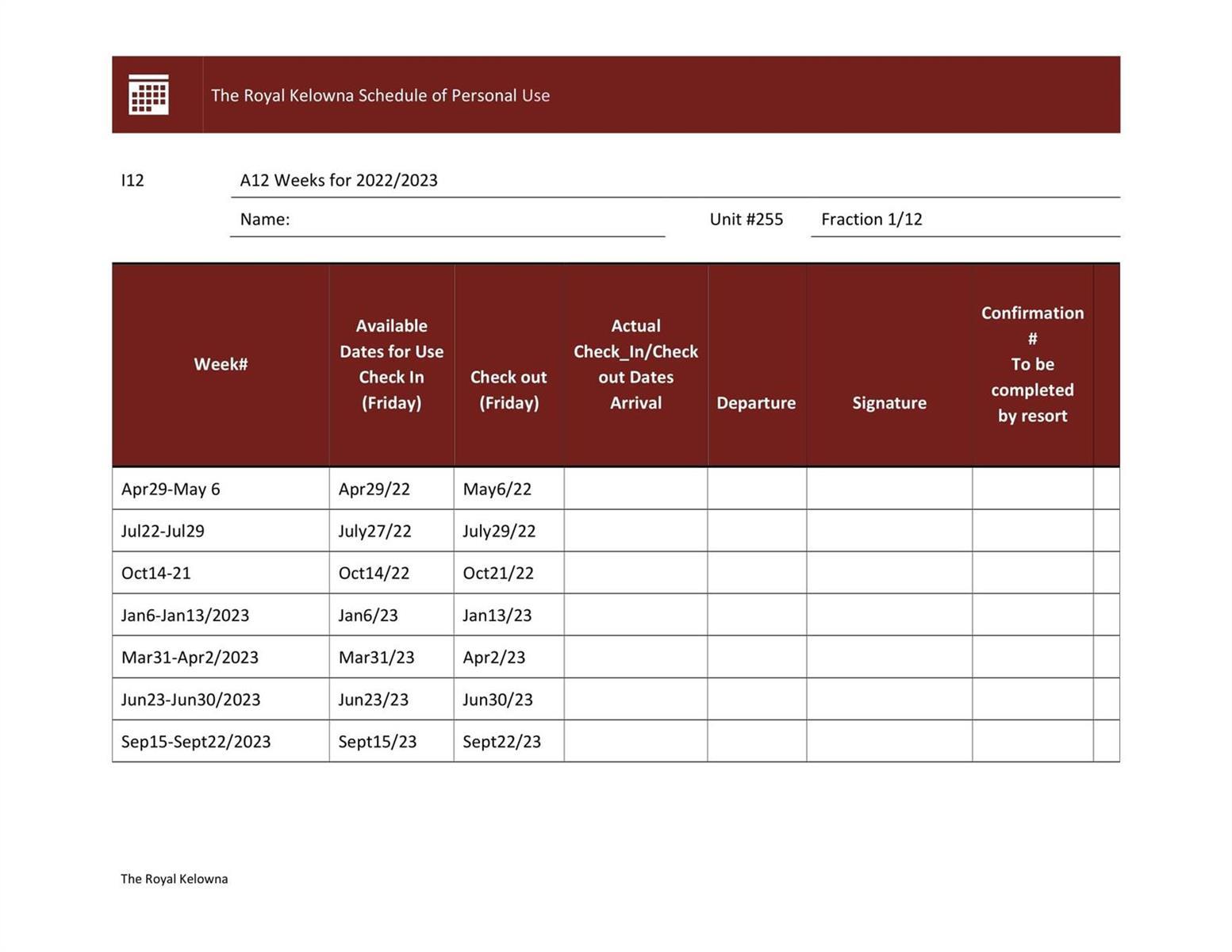Click the Royal Kelowna Schedule title banner
Screen dimensions: 1232x952
click(x=380, y=95)
